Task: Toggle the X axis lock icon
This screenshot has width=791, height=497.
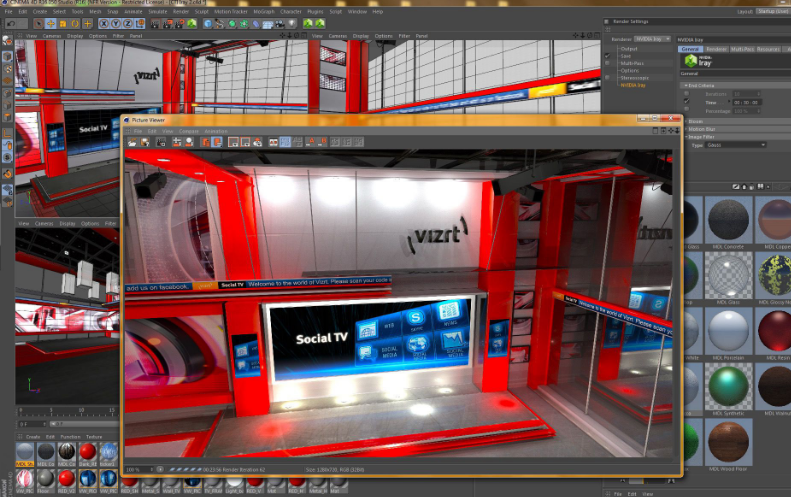Action: pos(104,24)
